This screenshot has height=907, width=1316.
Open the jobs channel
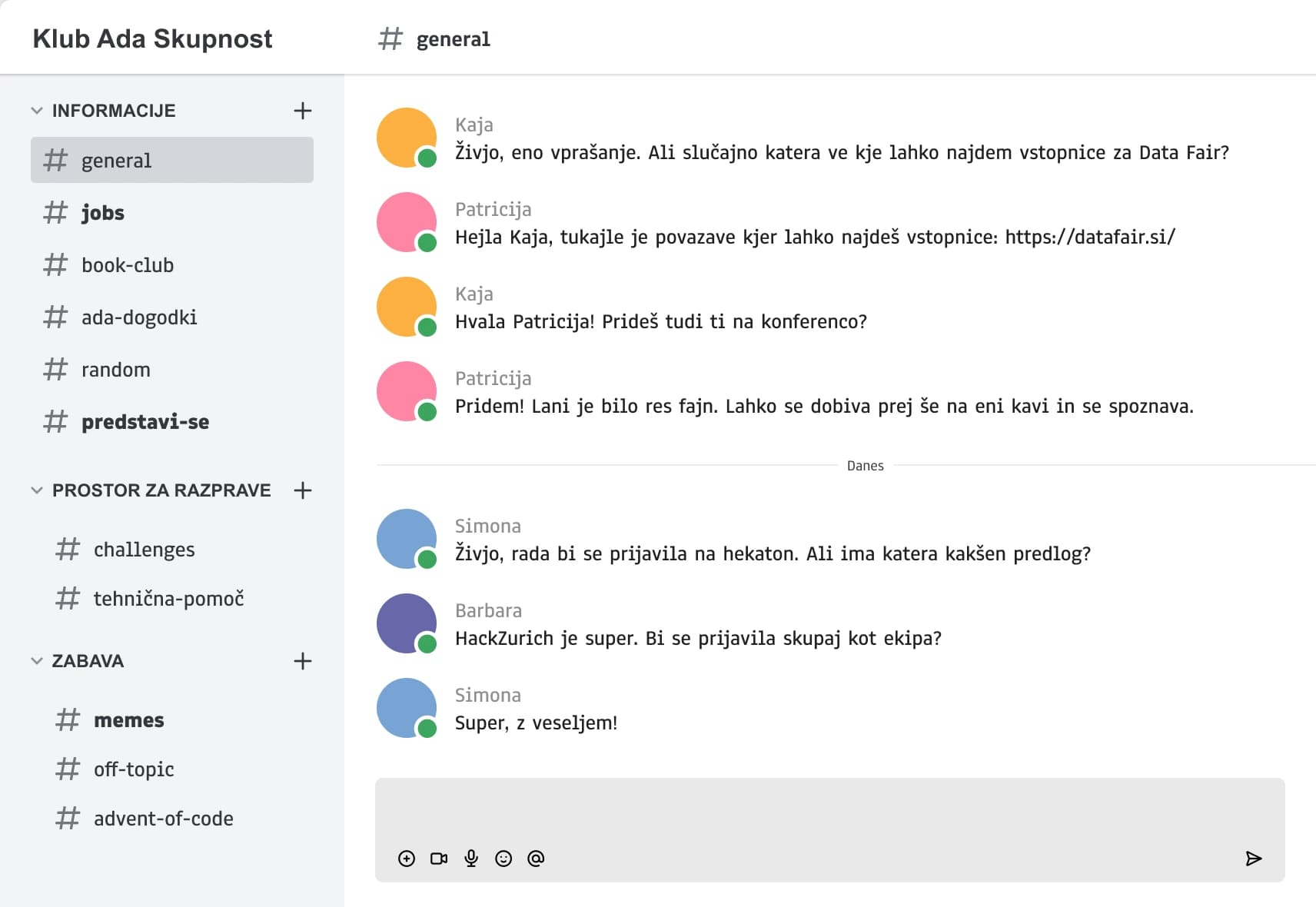coord(102,213)
